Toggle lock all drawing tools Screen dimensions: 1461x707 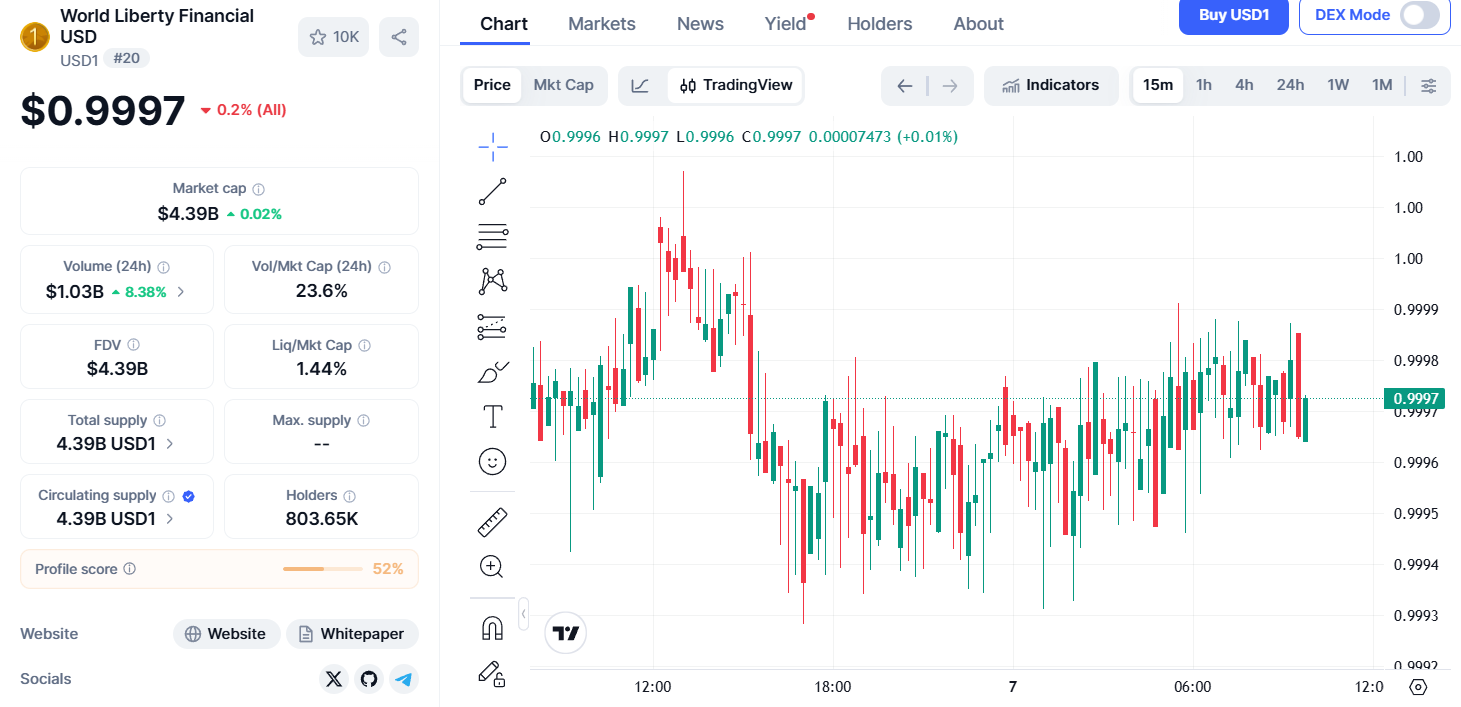492,673
